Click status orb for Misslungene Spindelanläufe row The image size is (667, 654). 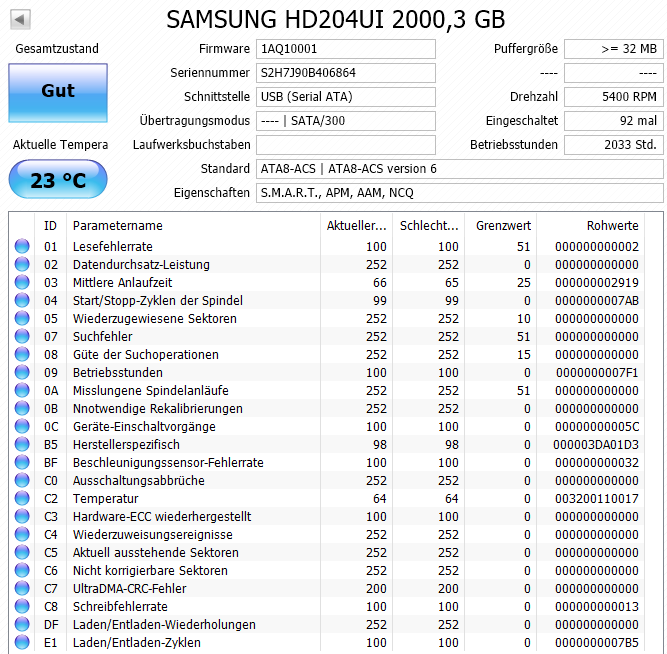[22, 390]
